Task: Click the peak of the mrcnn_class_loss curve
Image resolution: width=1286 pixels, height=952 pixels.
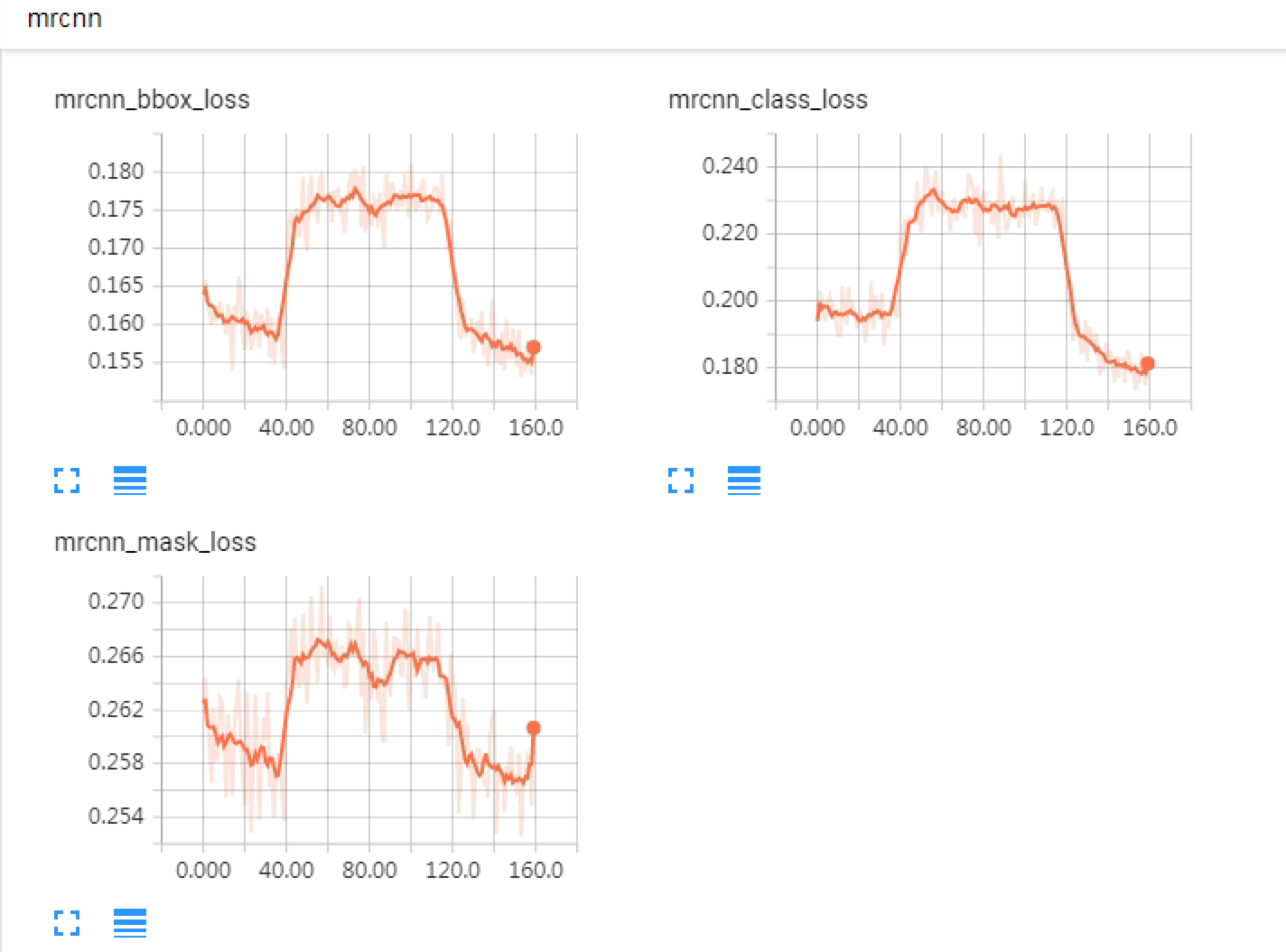Action: pos(932,191)
